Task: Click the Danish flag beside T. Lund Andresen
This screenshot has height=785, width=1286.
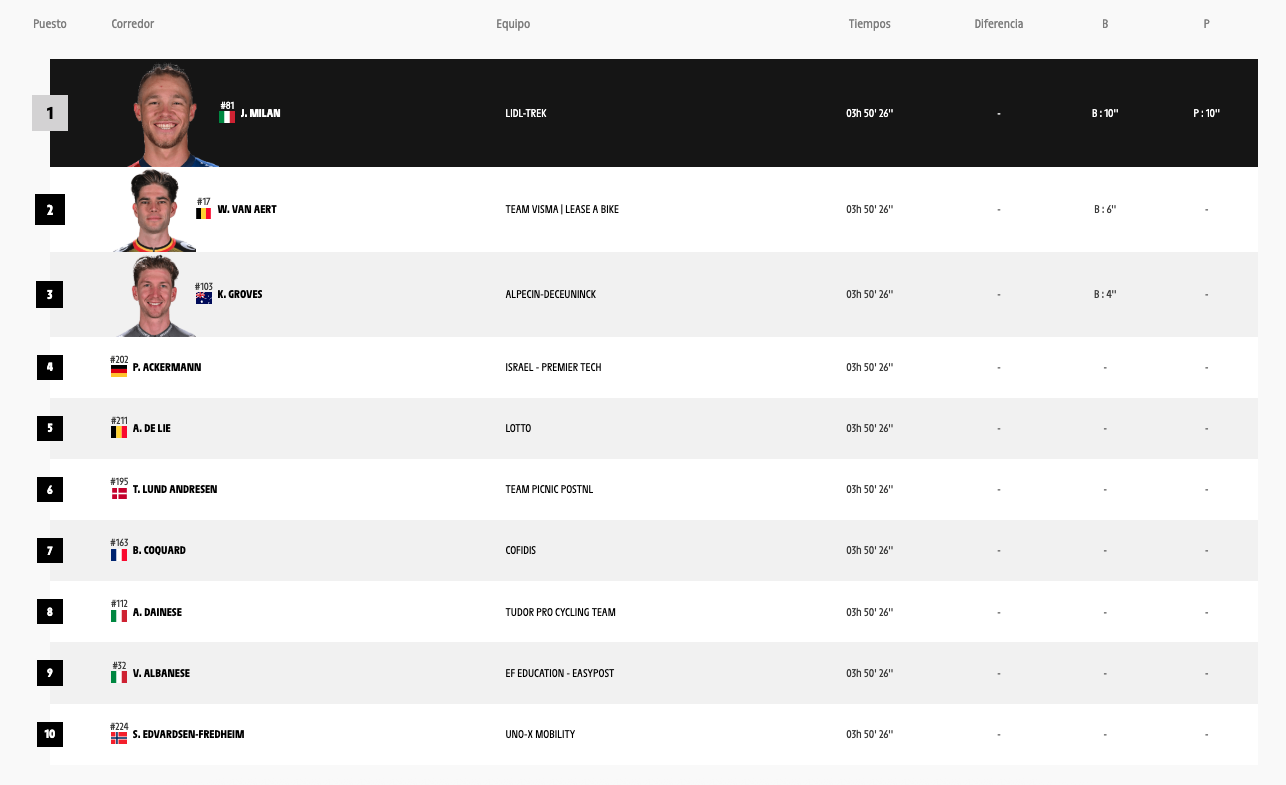Action: [x=119, y=493]
